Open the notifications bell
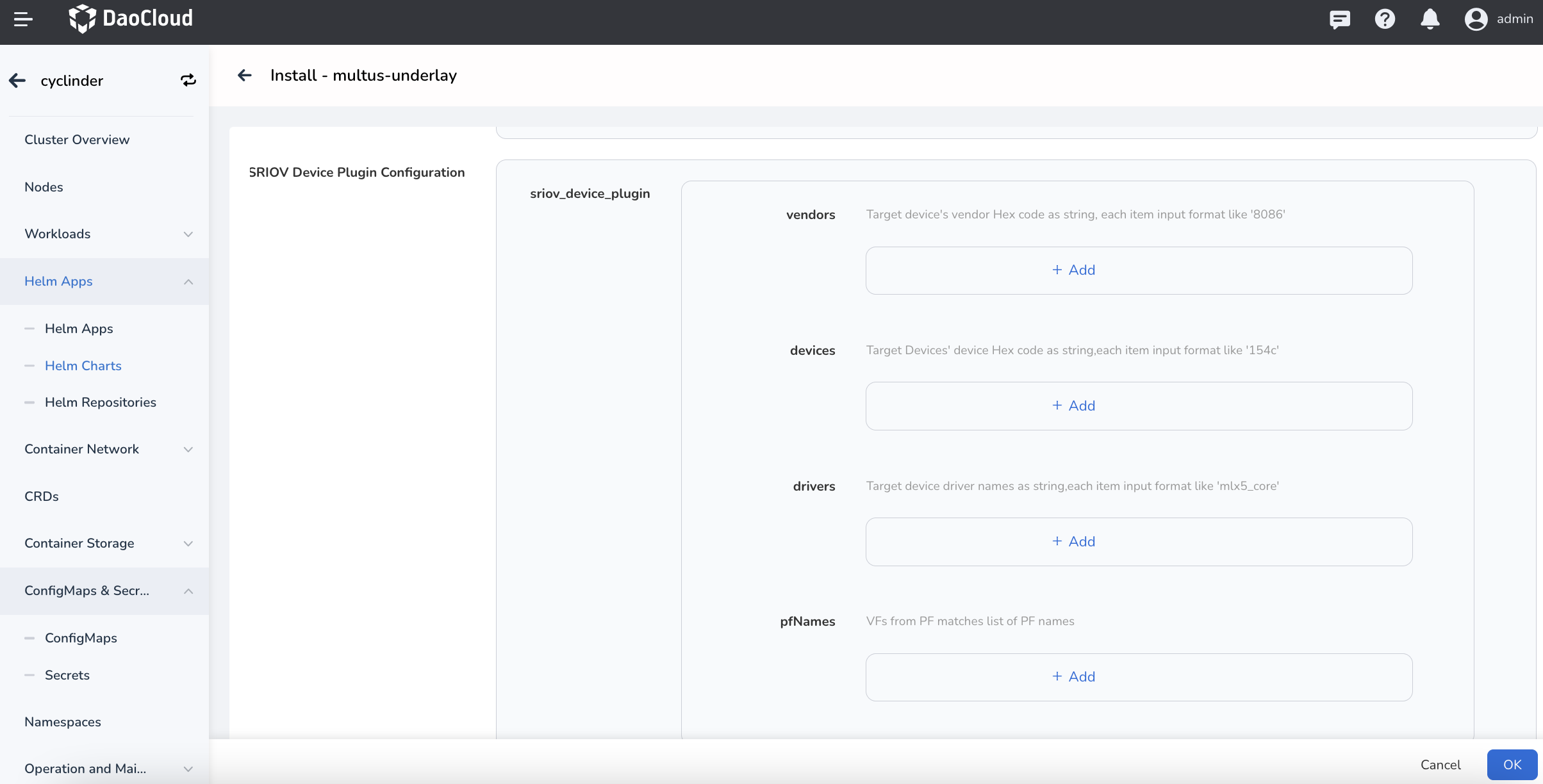 tap(1430, 19)
